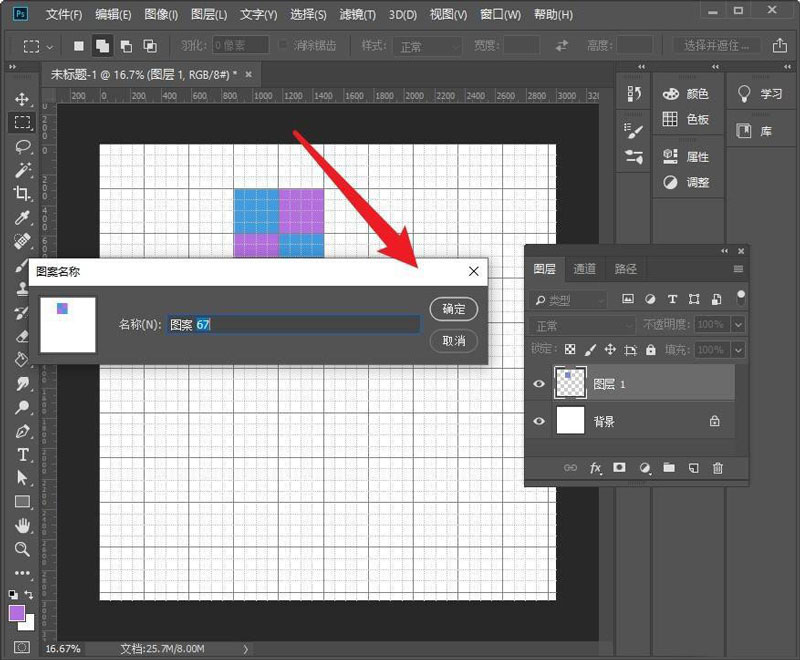
Task: Open the 不透明度 opacity dropdown arrow
Action: [738, 325]
